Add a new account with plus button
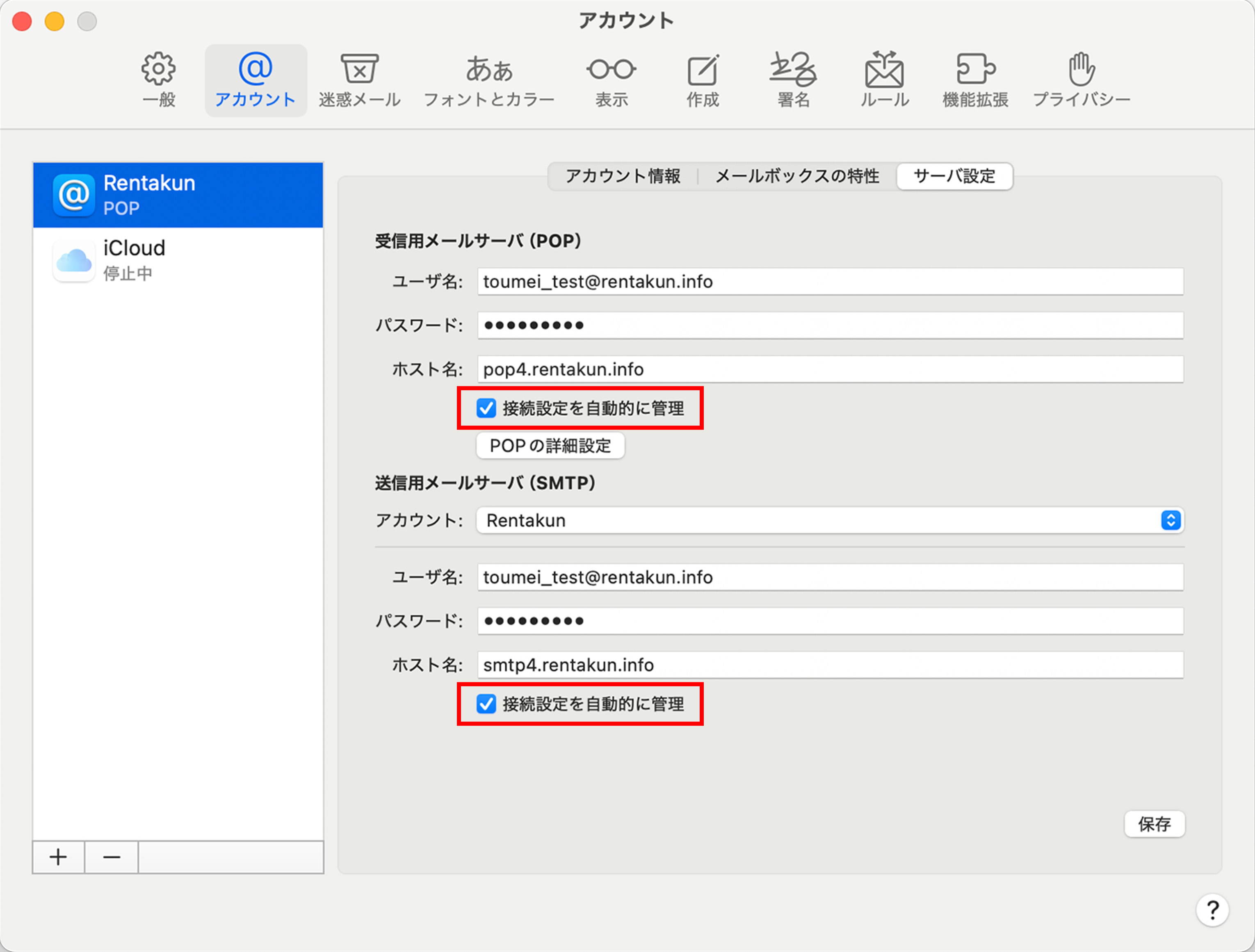Viewport: 1255px width, 952px height. (58, 857)
